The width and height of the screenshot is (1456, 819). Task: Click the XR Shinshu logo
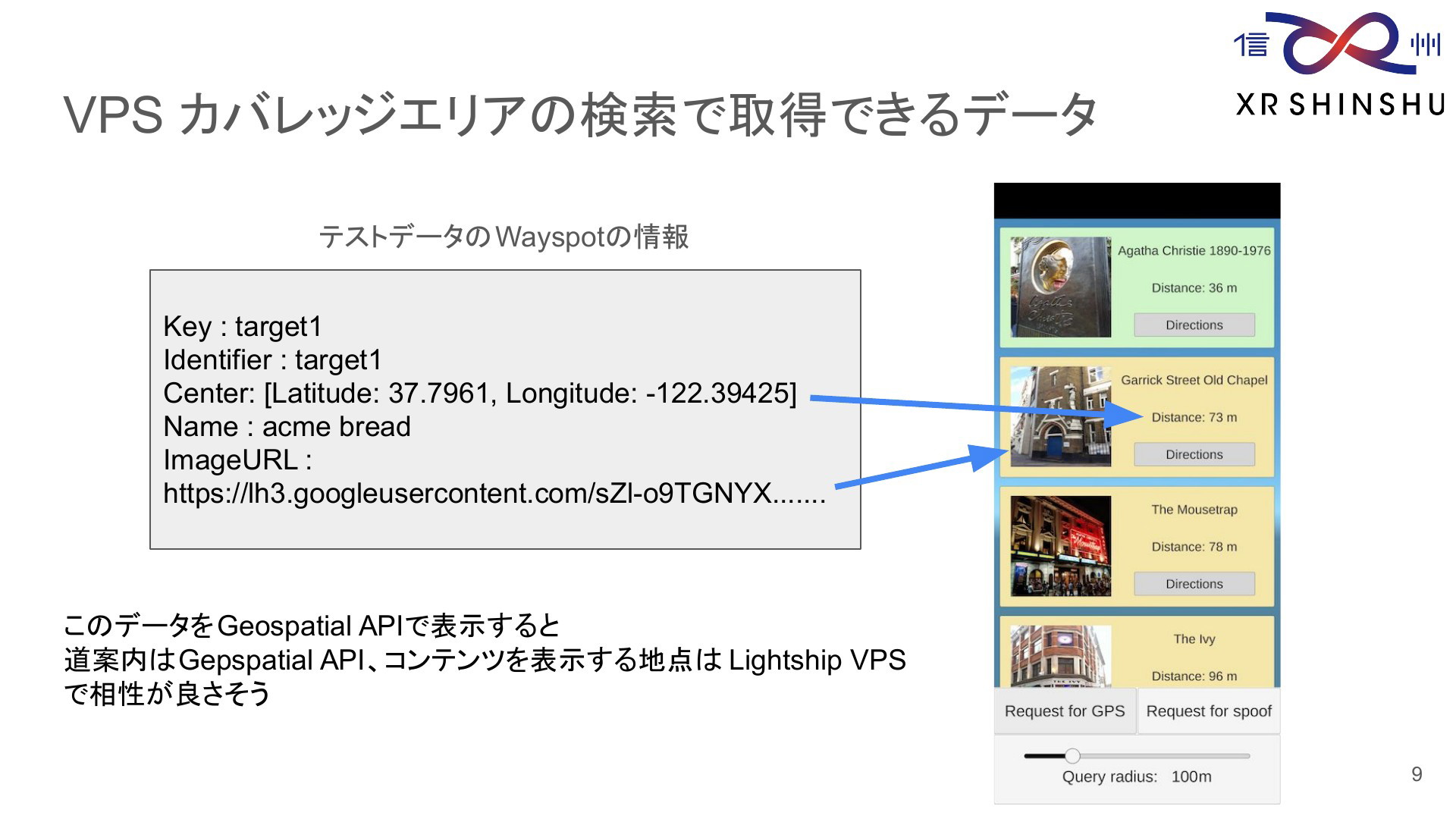[1339, 64]
